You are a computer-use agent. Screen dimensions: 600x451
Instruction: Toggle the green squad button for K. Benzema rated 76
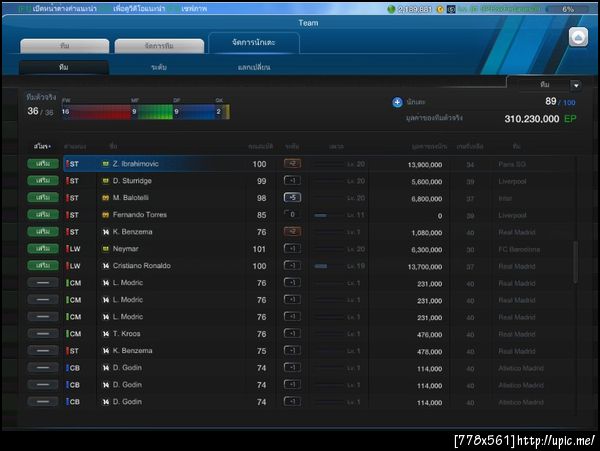pos(43,231)
